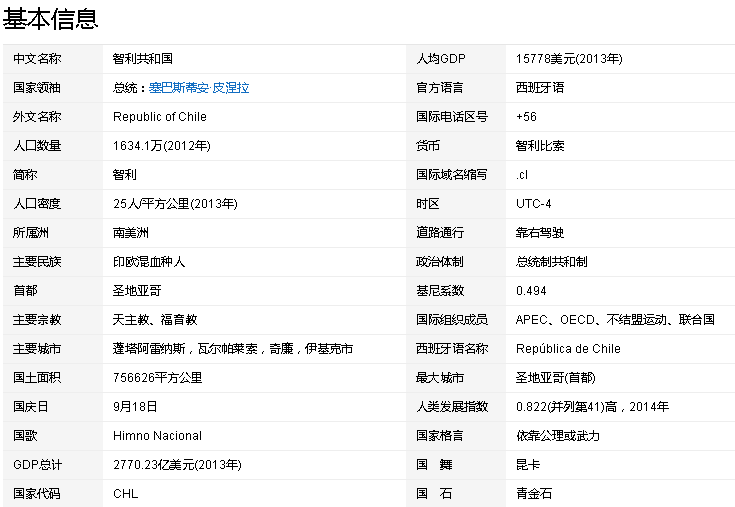Select per-capita GDP 15778美元(2013年)
The image size is (735, 507).
pos(569,59)
